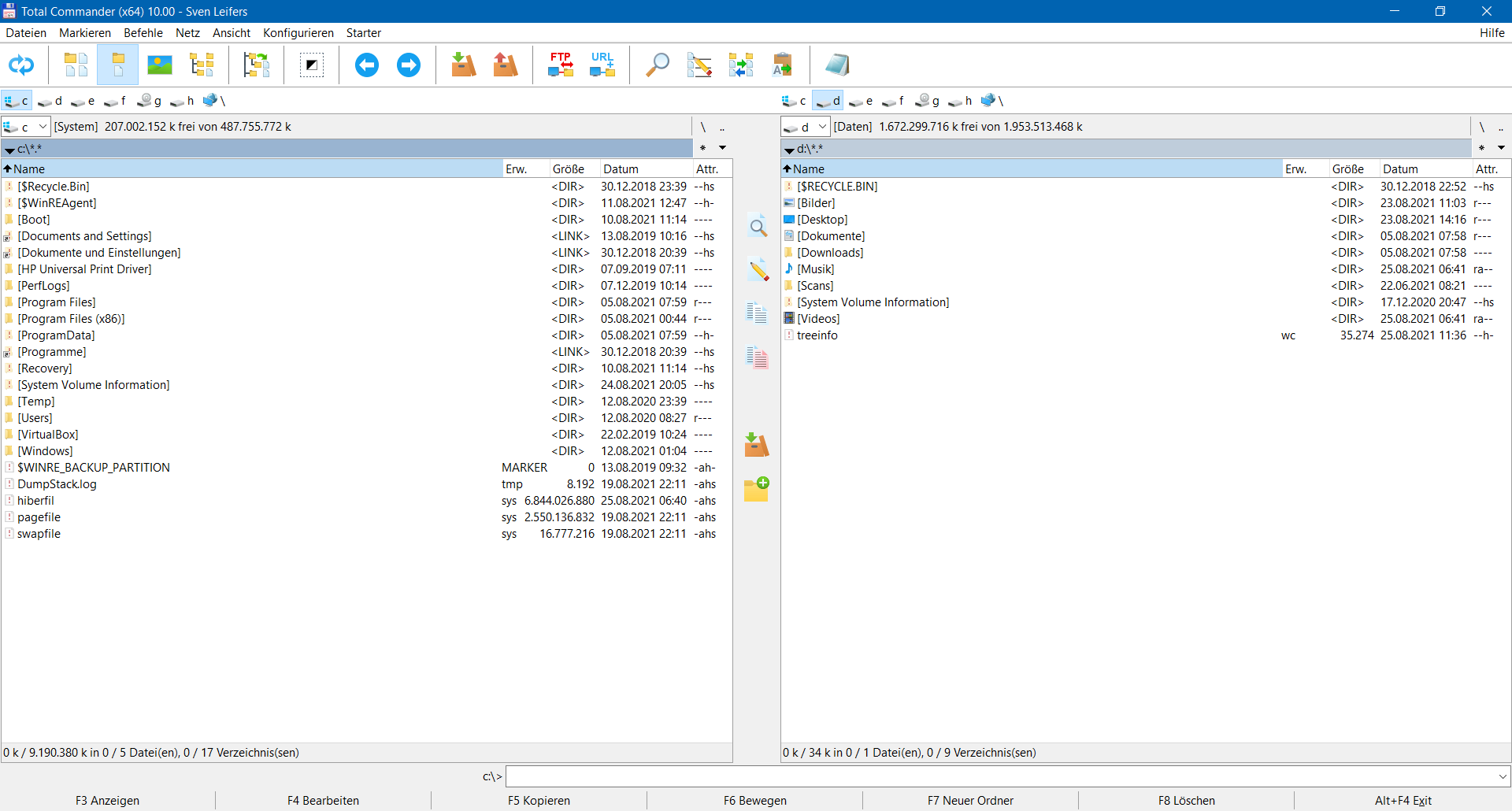Screen dimensions: 1512x811
Task: Open the FTP connect dialog
Action: [x=561, y=65]
